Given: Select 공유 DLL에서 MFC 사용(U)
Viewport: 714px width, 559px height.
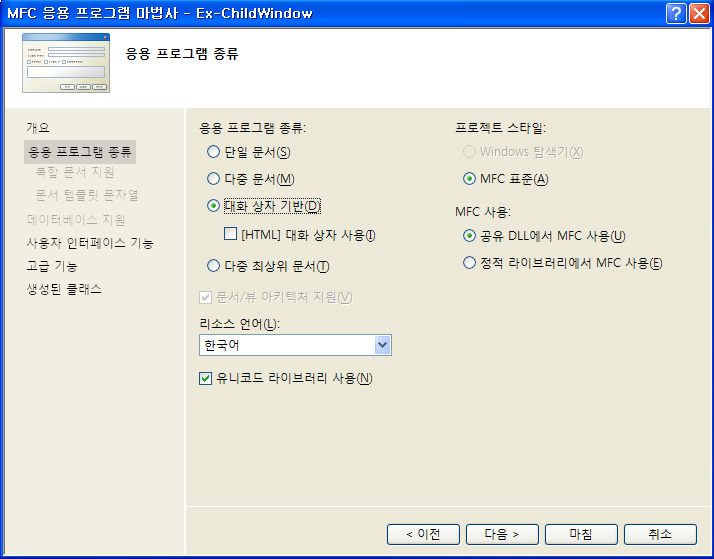Looking at the screenshot, I should pyautogui.click(x=469, y=236).
